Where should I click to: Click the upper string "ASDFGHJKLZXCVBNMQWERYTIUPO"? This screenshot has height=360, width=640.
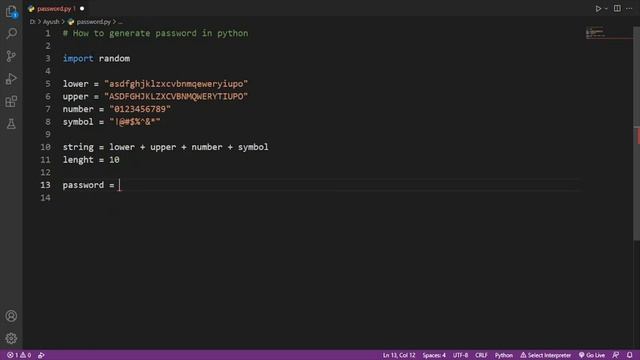pos(176,96)
